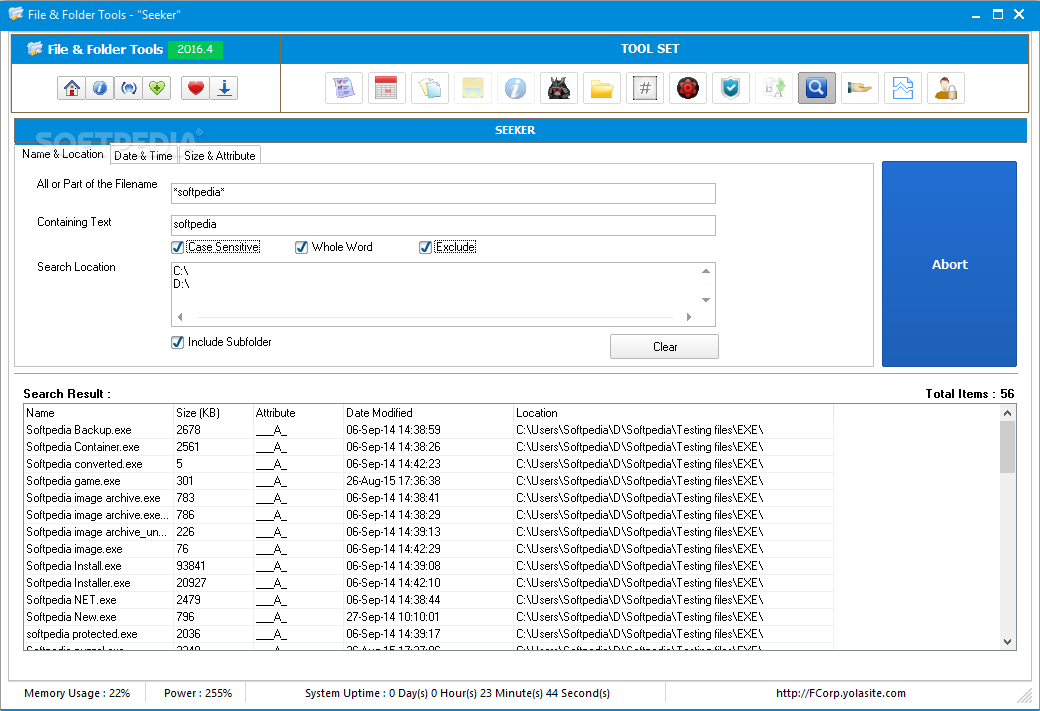Screen dimensions: 1040x711
Task: Select the Softpedia New.exe row
Action: (428, 617)
